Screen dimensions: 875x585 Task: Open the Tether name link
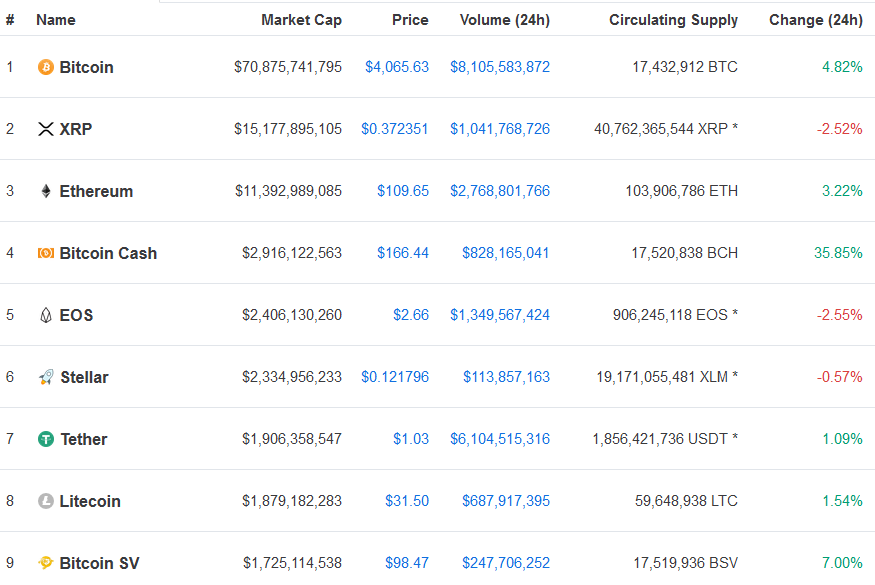point(84,439)
